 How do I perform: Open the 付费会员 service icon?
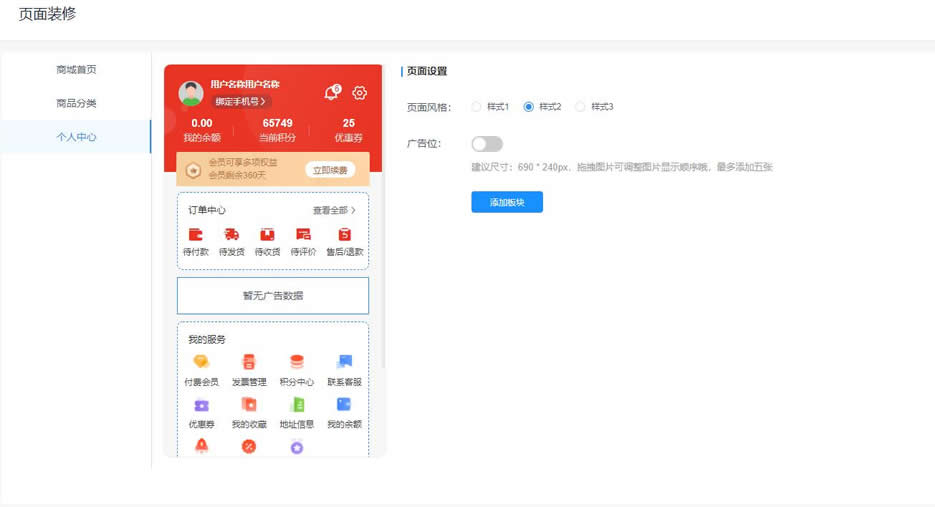pyautogui.click(x=201, y=361)
